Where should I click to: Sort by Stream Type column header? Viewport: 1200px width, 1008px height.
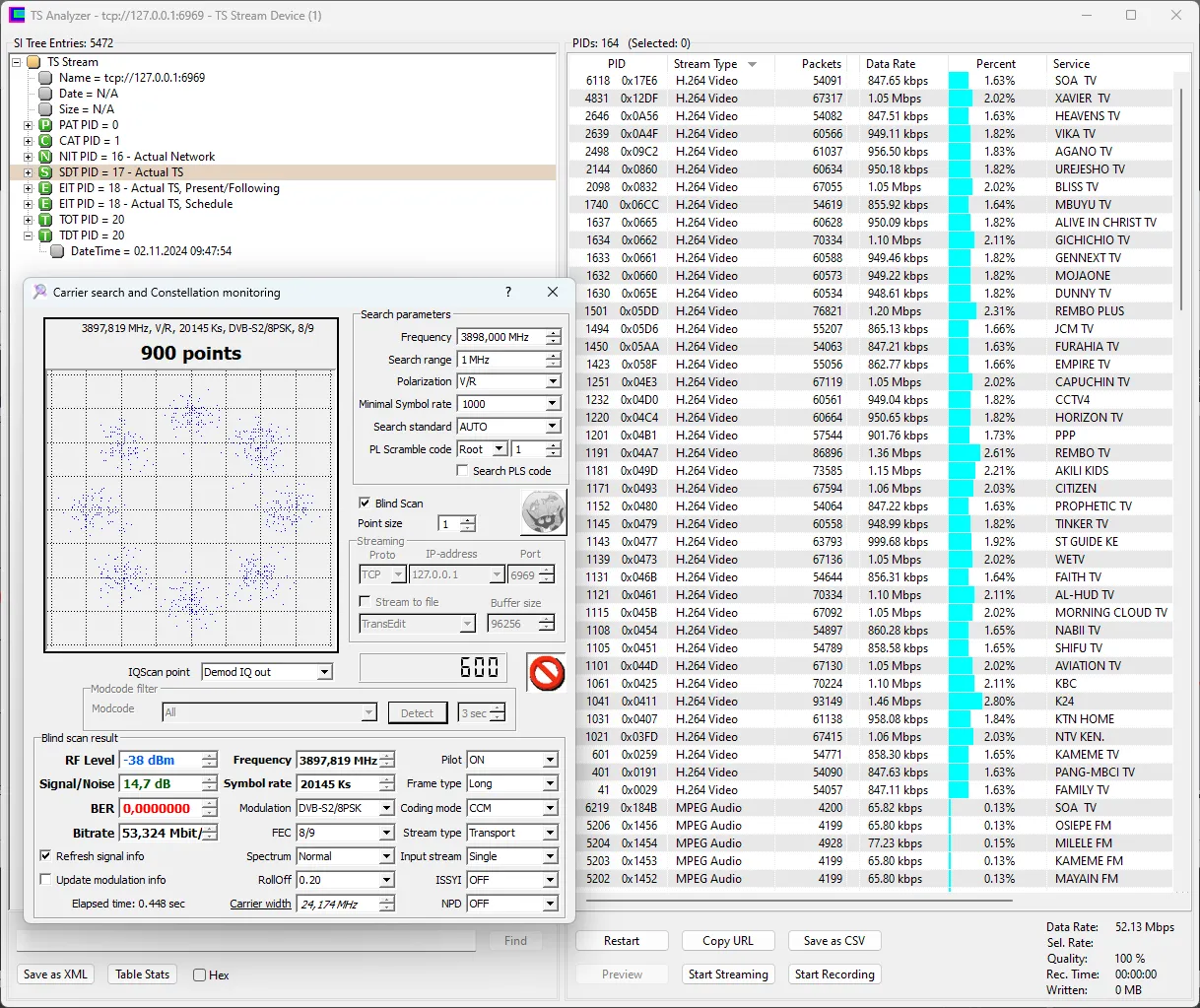coord(705,64)
